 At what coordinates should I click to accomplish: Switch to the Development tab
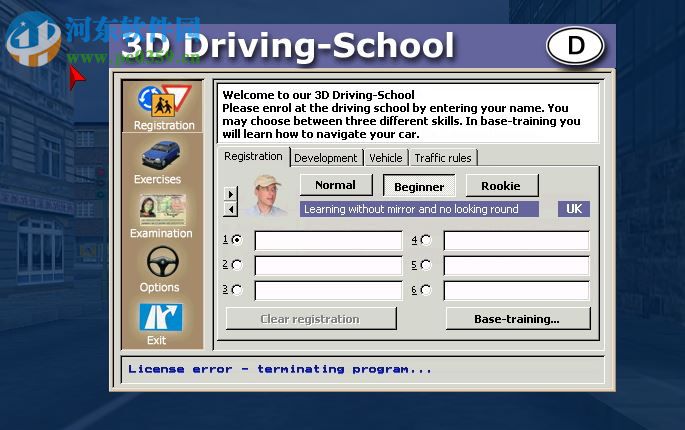(x=326, y=158)
